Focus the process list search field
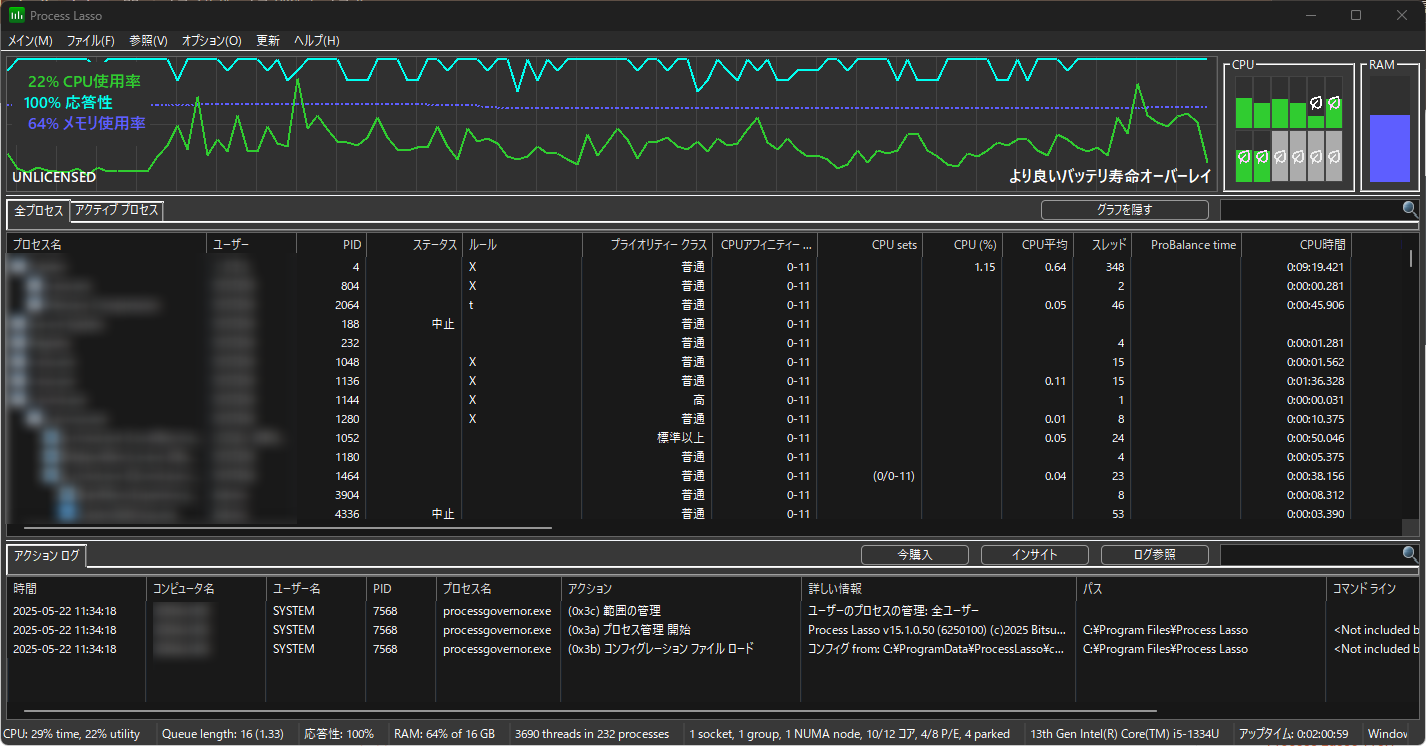Viewport: 1426px width, 746px height. pyautogui.click(x=1310, y=209)
